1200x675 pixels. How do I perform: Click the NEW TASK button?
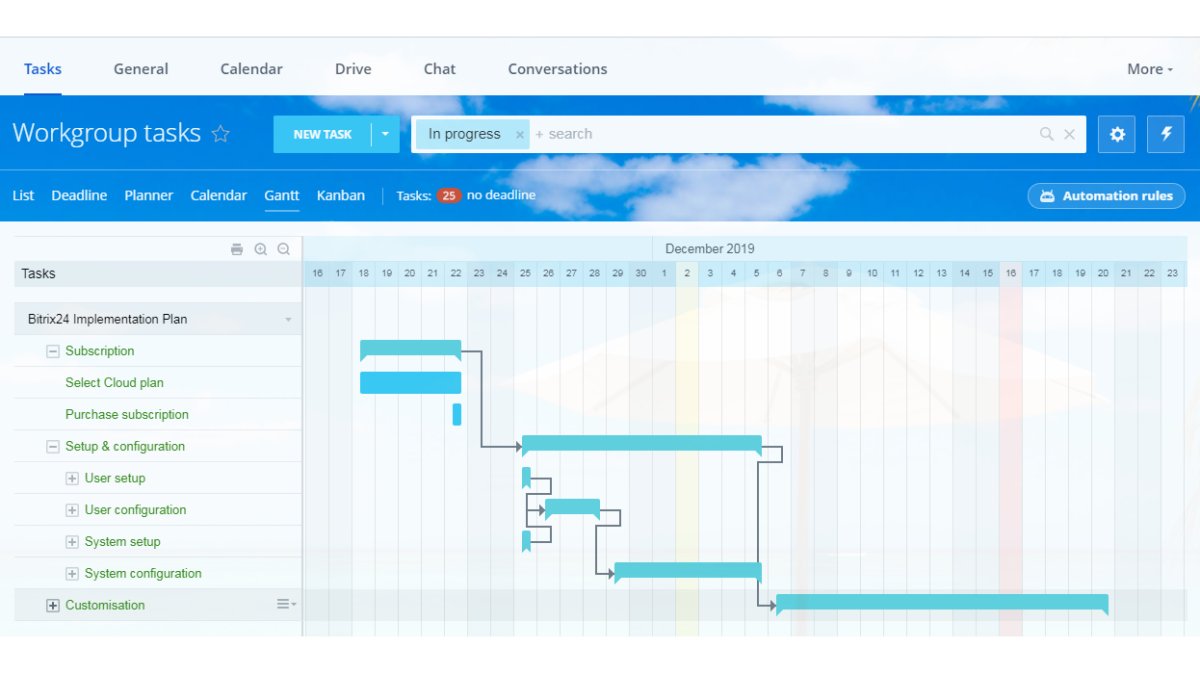[x=322, y=134]
